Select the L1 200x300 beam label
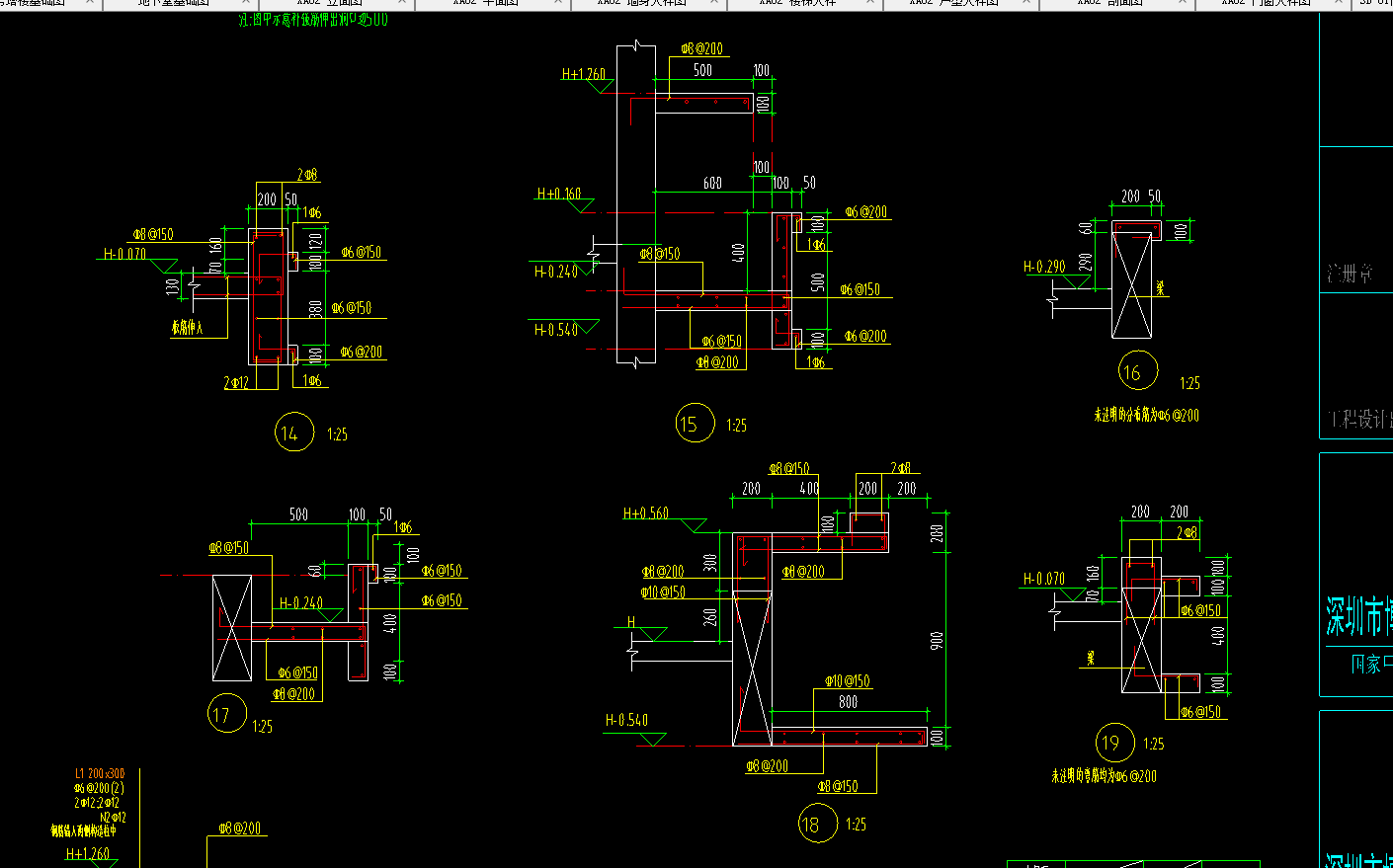The width and height of the screenshot is (1393, 868). point(100,774)
